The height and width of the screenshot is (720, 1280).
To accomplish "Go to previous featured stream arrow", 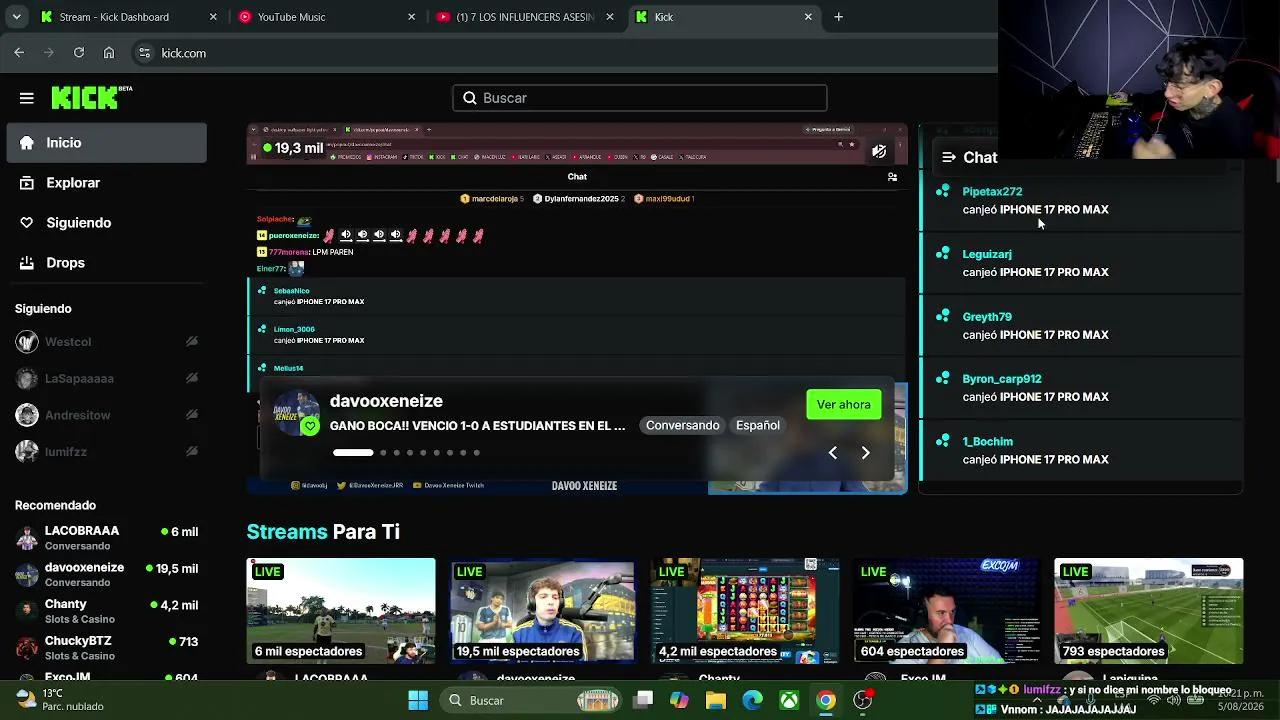I will (832, 453).
